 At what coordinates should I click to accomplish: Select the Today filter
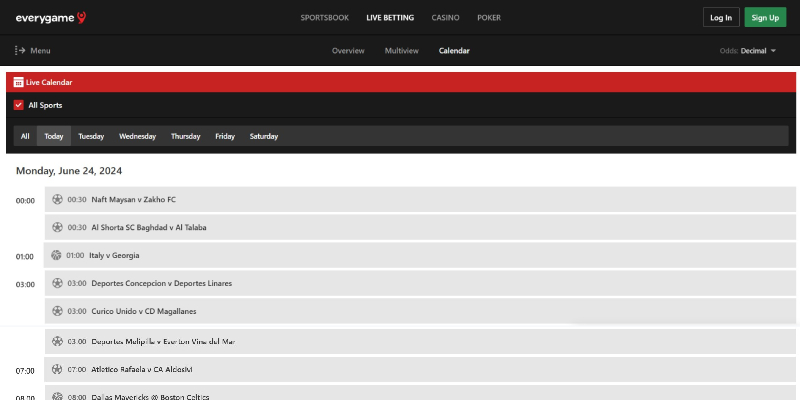point(54,136)
